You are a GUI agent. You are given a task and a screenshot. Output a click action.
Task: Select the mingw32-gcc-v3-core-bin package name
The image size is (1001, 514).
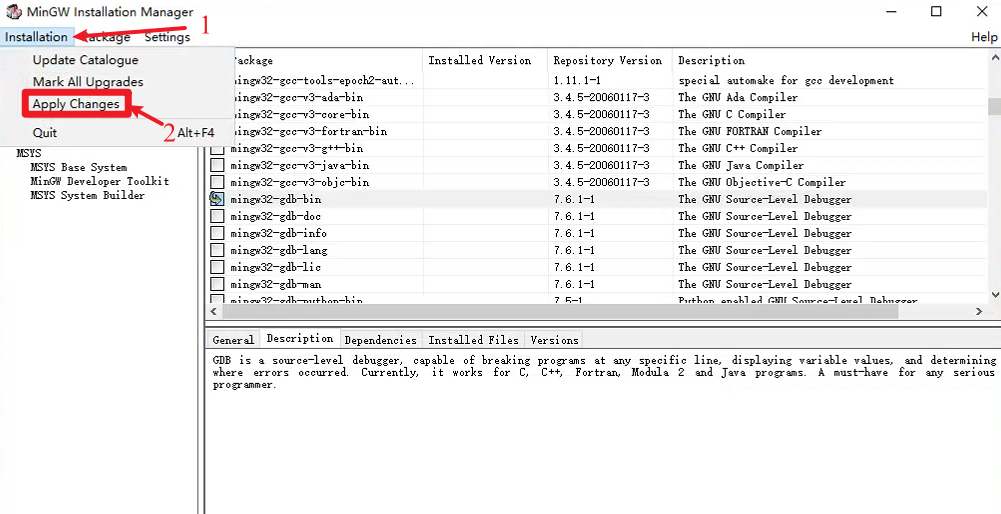coord(301,114)
